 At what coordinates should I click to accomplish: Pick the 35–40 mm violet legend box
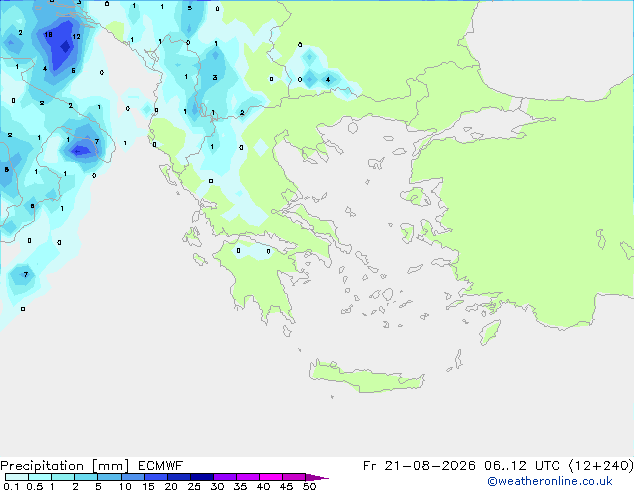[x=248, y=477]
